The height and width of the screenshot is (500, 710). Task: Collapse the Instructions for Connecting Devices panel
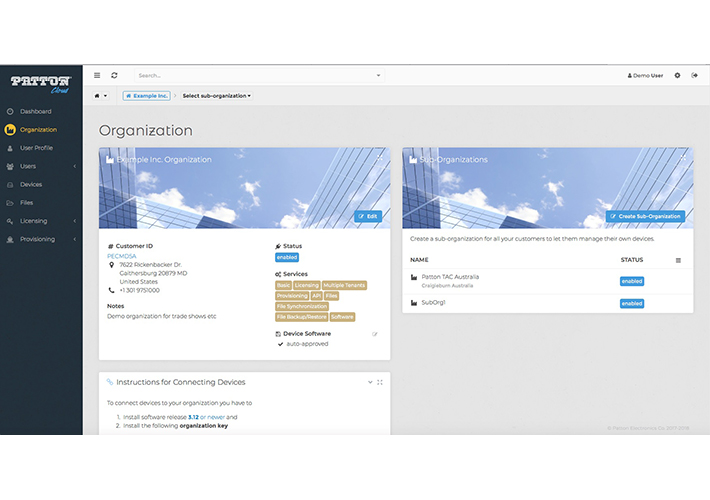click(370, 382)
